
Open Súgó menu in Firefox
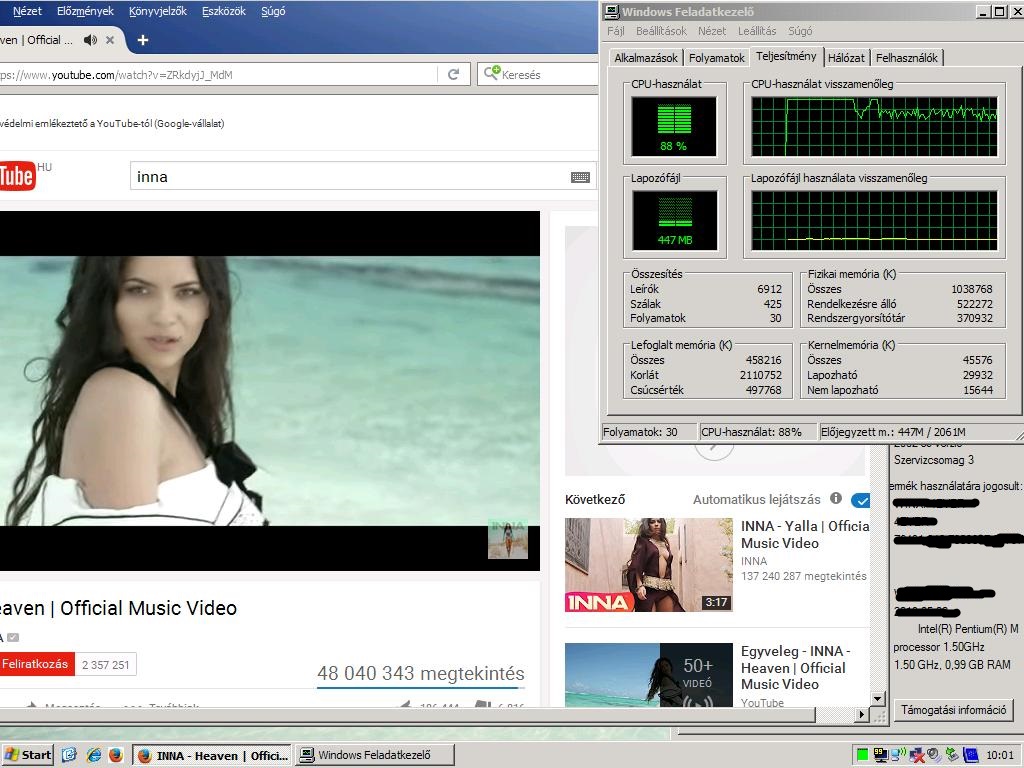[x=273, y=11]
